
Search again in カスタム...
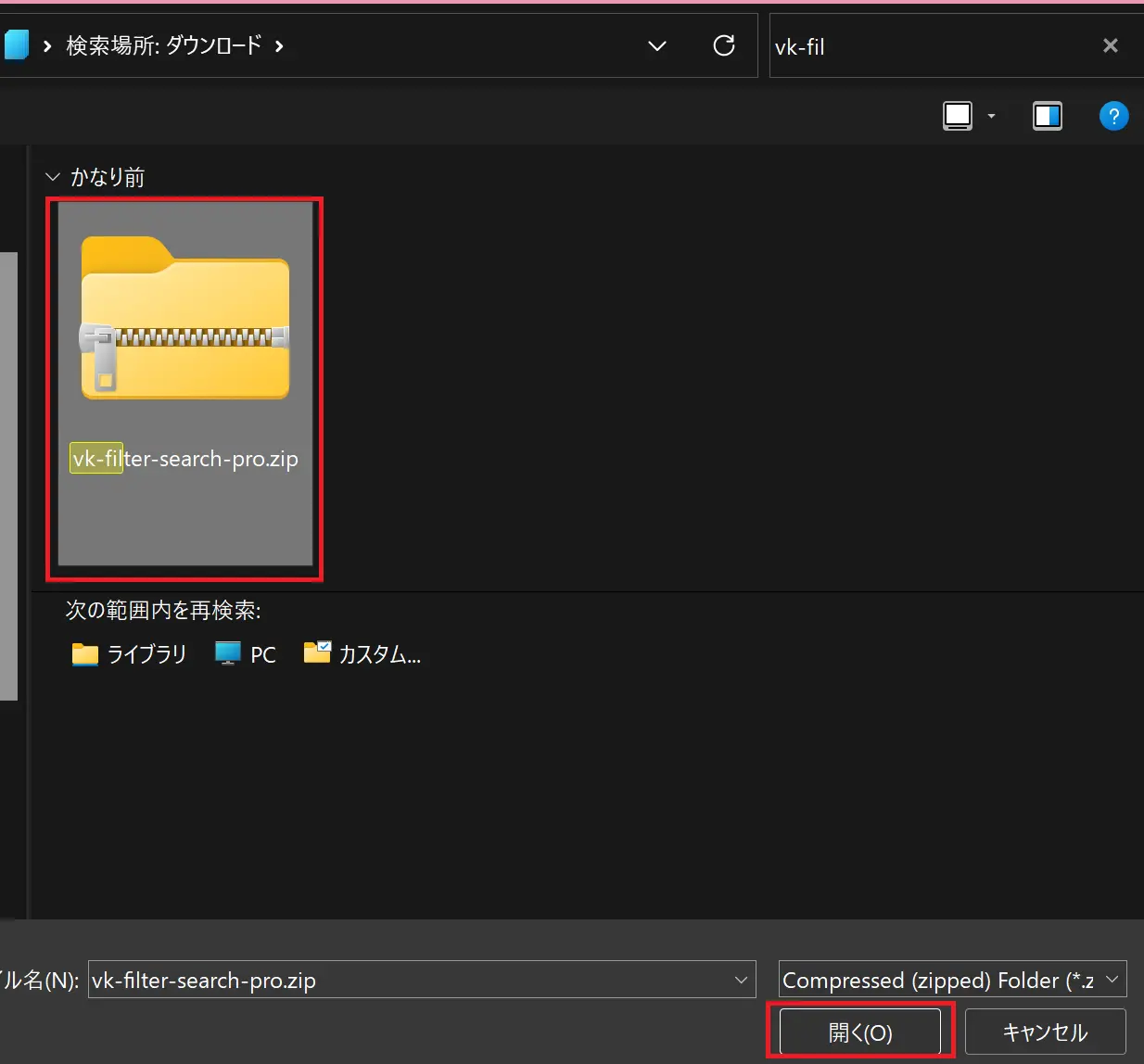pos(362,654)
